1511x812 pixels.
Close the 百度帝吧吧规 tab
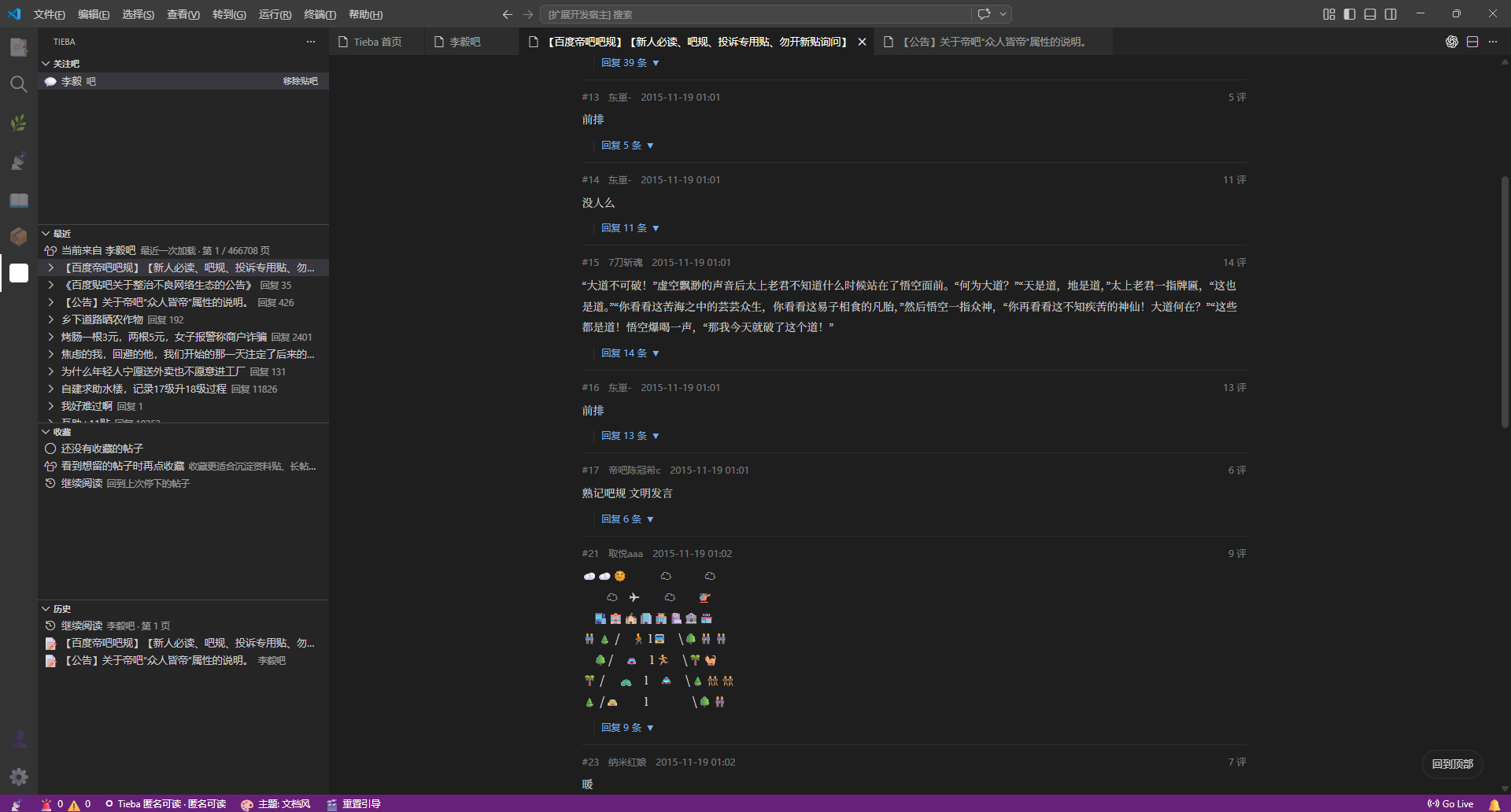pyautogui.click(x=863, y=42)
